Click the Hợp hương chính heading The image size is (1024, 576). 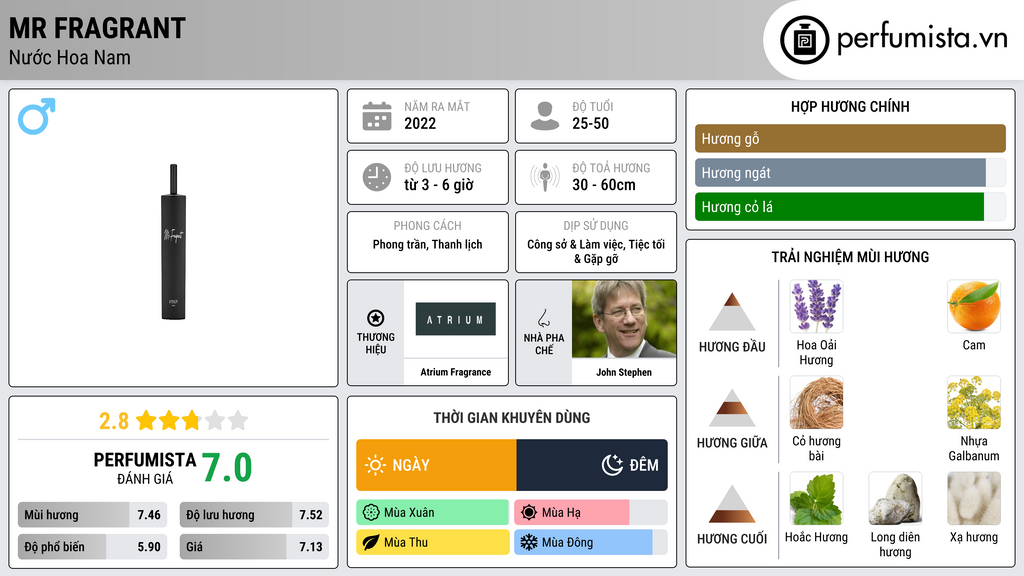pyautogui.click(x=850, y=106)
